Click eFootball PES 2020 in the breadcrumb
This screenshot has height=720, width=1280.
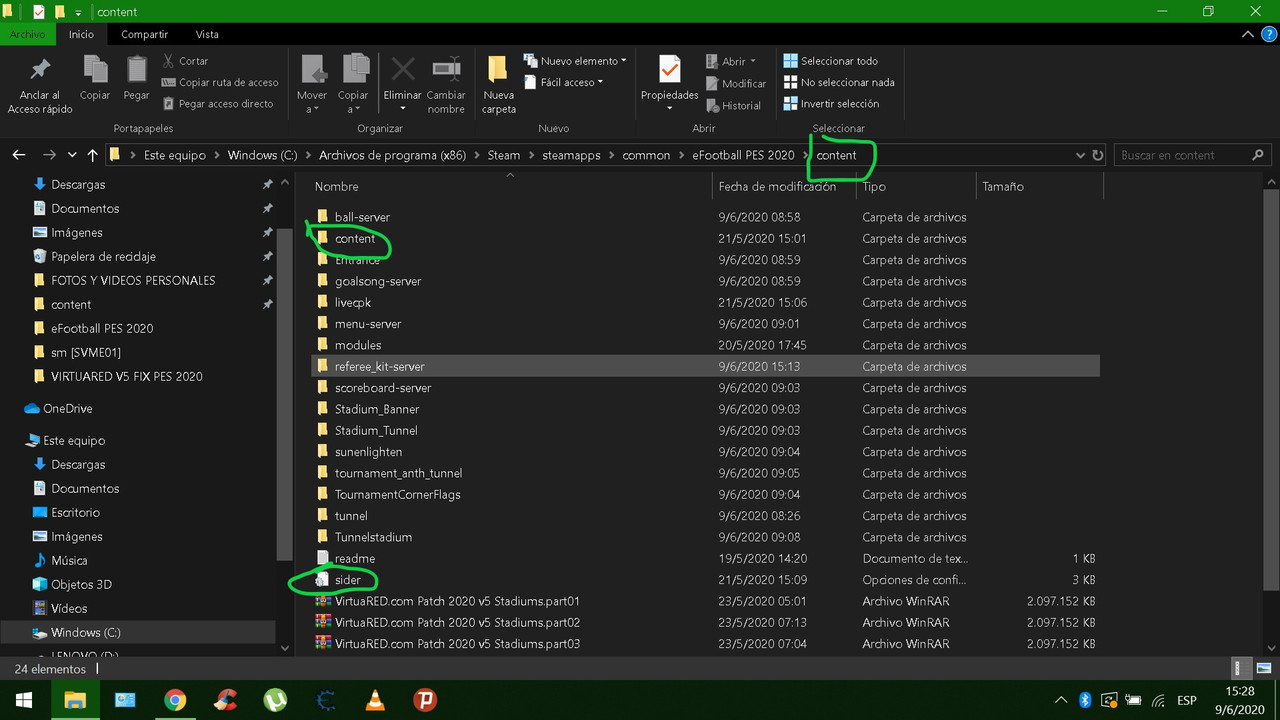(743, 155)
